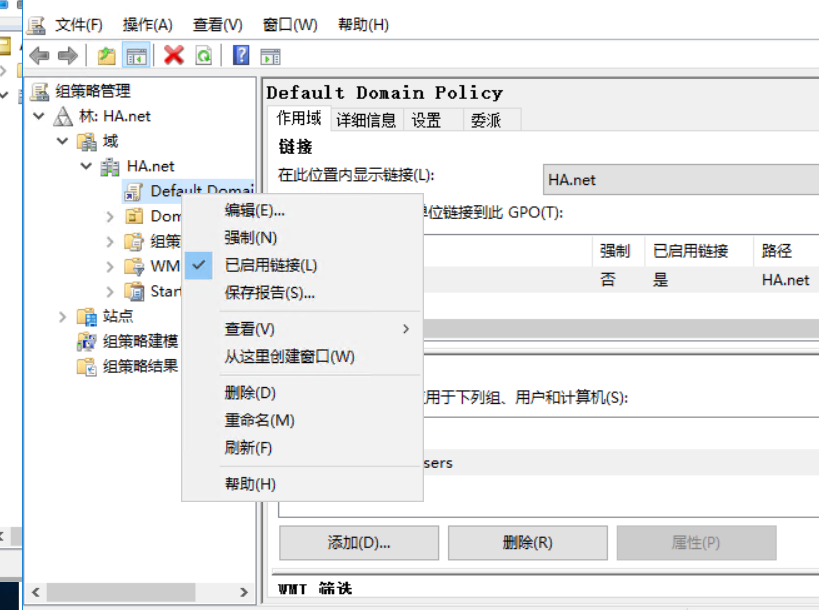Toggle the checked 已启用链接(L) menu option

[x=270, y=265]
